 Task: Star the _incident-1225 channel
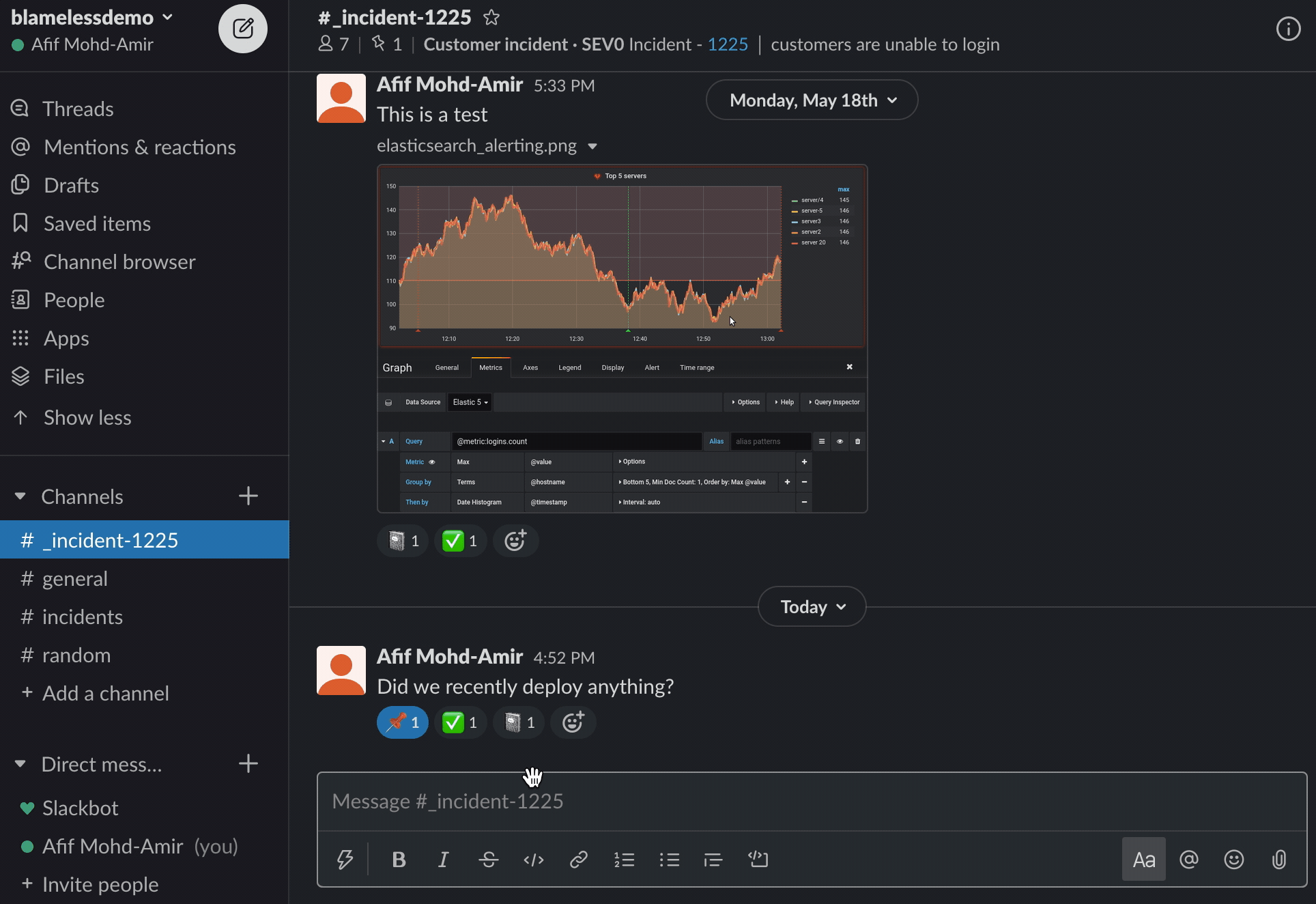pos(491,18)
